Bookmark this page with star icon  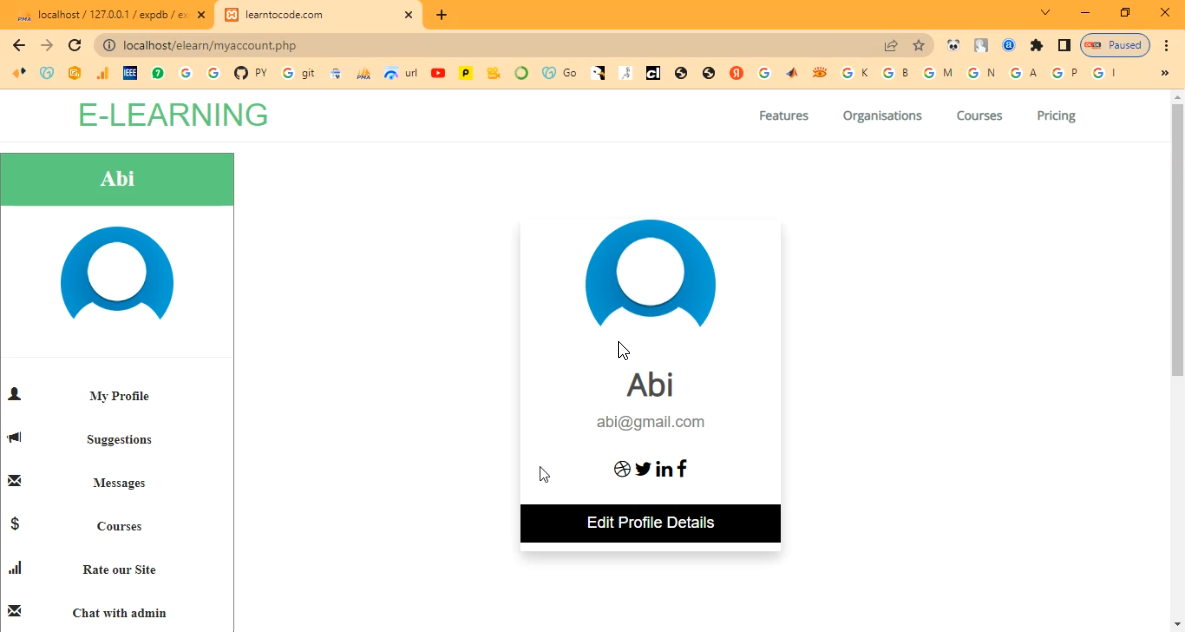(919, 45)
